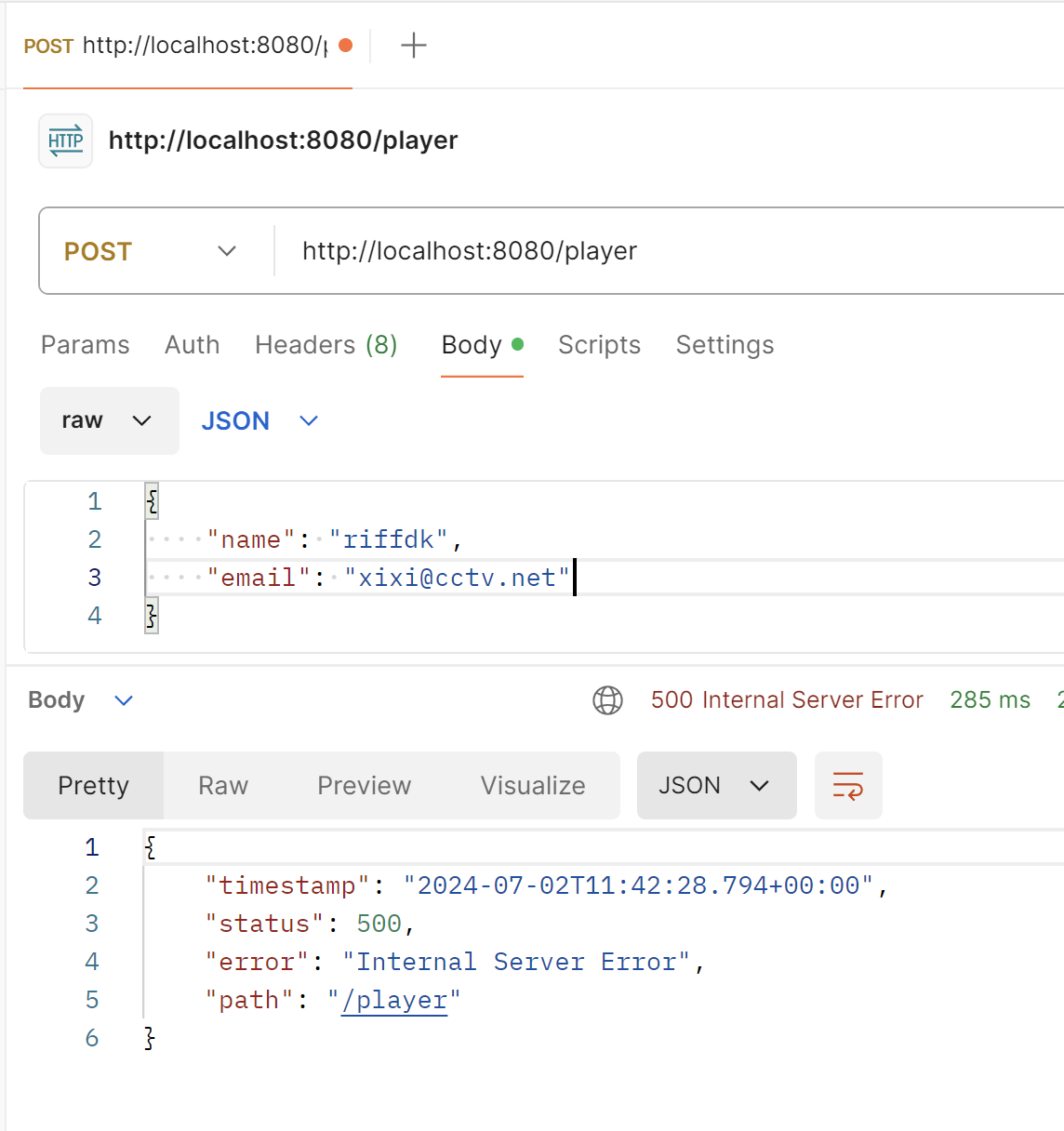Viewport: 1064px width, 1131px height.
Task: Click the HTTP request type icon
Action: 65,140
